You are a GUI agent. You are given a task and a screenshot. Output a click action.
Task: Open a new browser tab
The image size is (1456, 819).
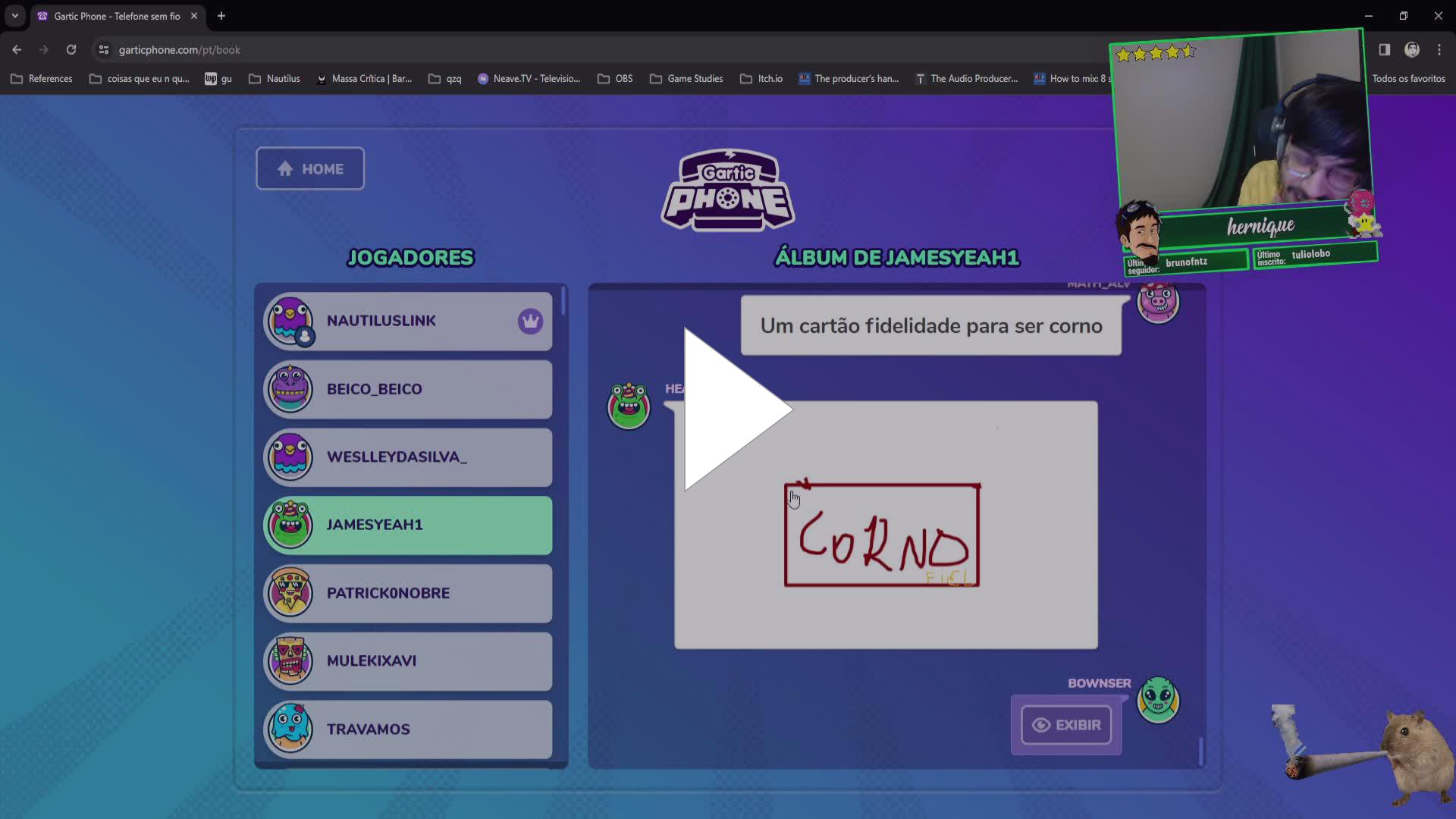click(x=221, y=15)
